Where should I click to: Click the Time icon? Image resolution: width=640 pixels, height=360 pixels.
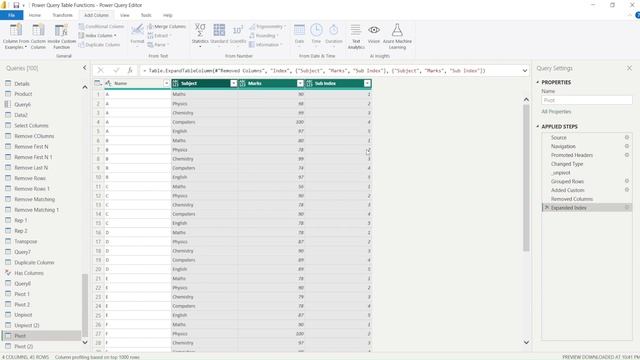click(x=316, y=30)
